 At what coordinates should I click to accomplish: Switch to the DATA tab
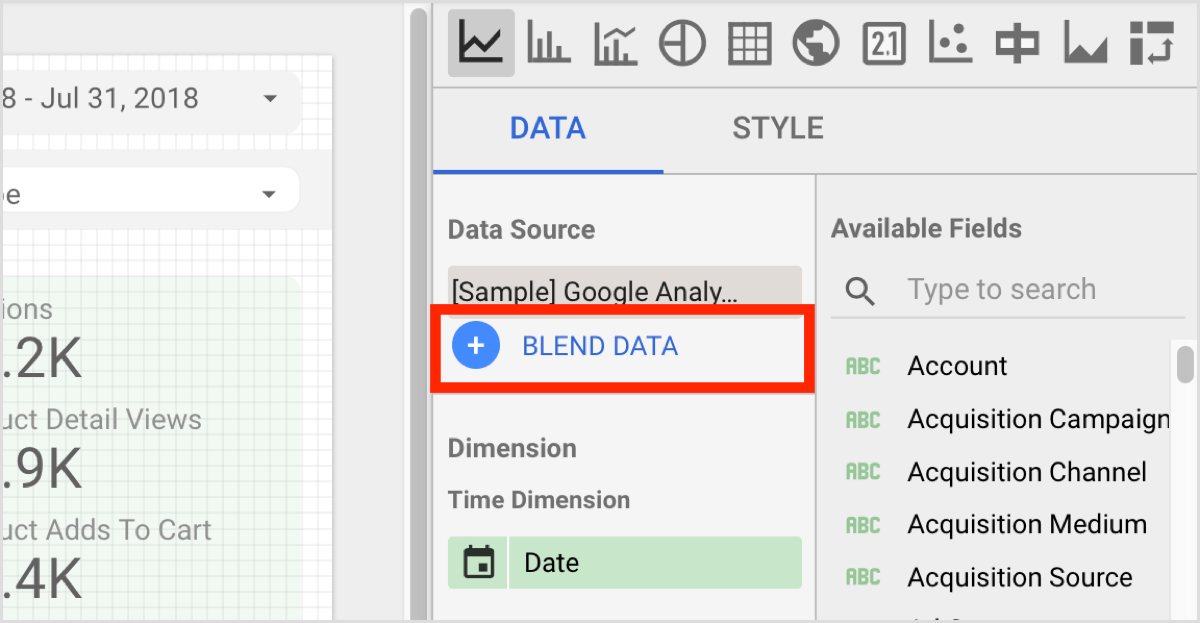(x=548, y=129)
